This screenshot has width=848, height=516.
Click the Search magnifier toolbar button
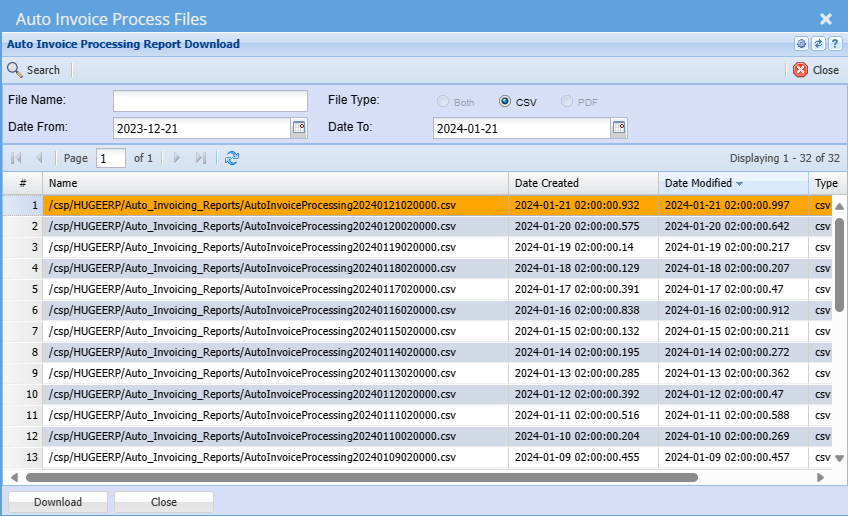pos(34,70)
